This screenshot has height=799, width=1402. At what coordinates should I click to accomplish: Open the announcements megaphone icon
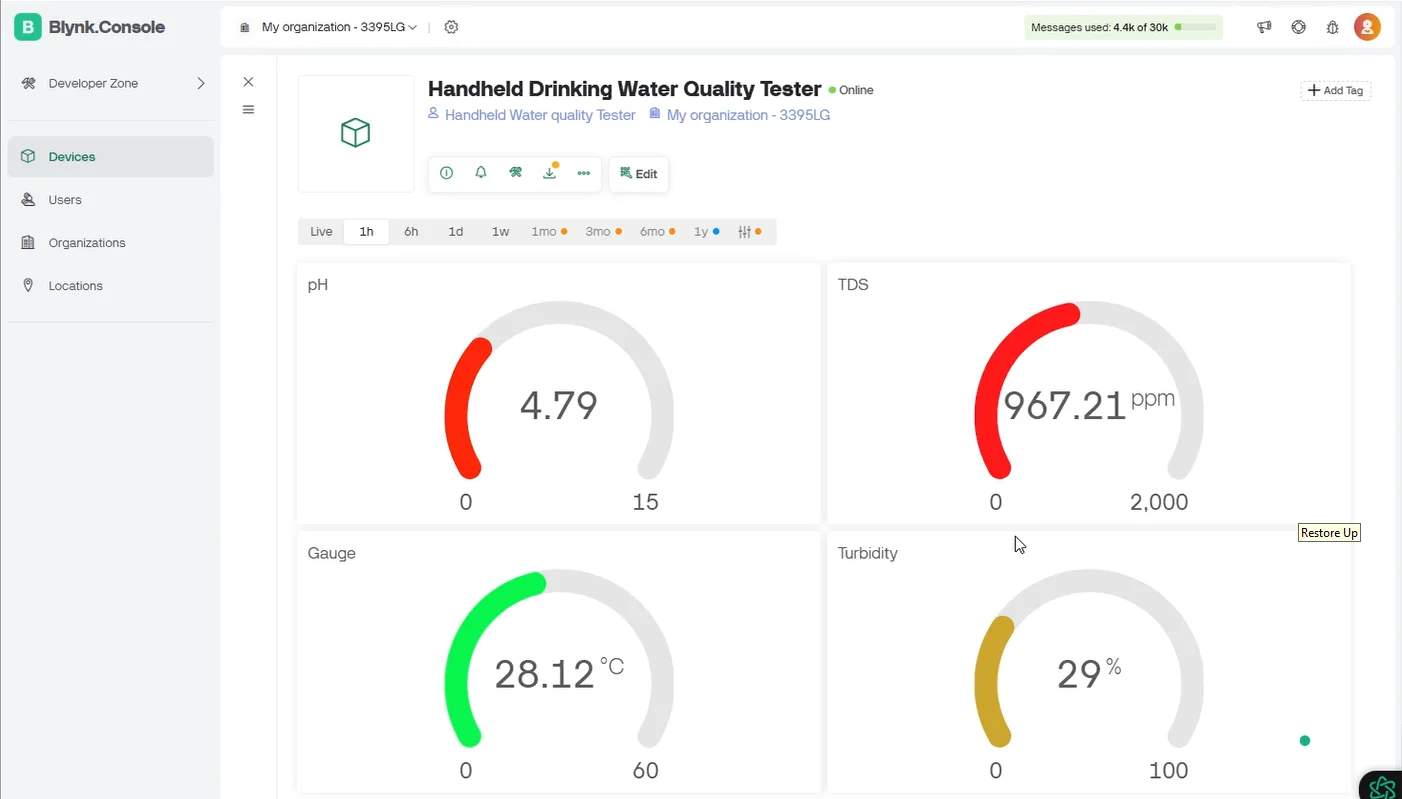pyautogui.click(x=1264, y=27)
